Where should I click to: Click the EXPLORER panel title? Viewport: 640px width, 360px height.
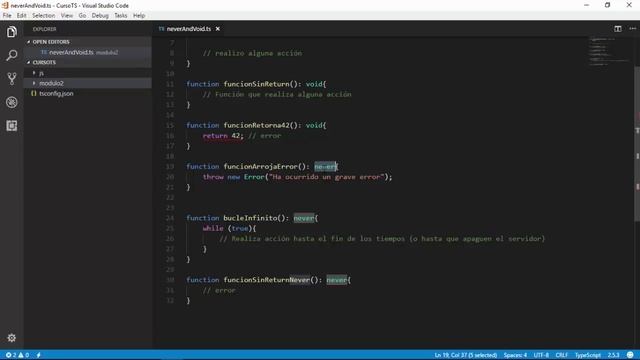click(44, 29)
